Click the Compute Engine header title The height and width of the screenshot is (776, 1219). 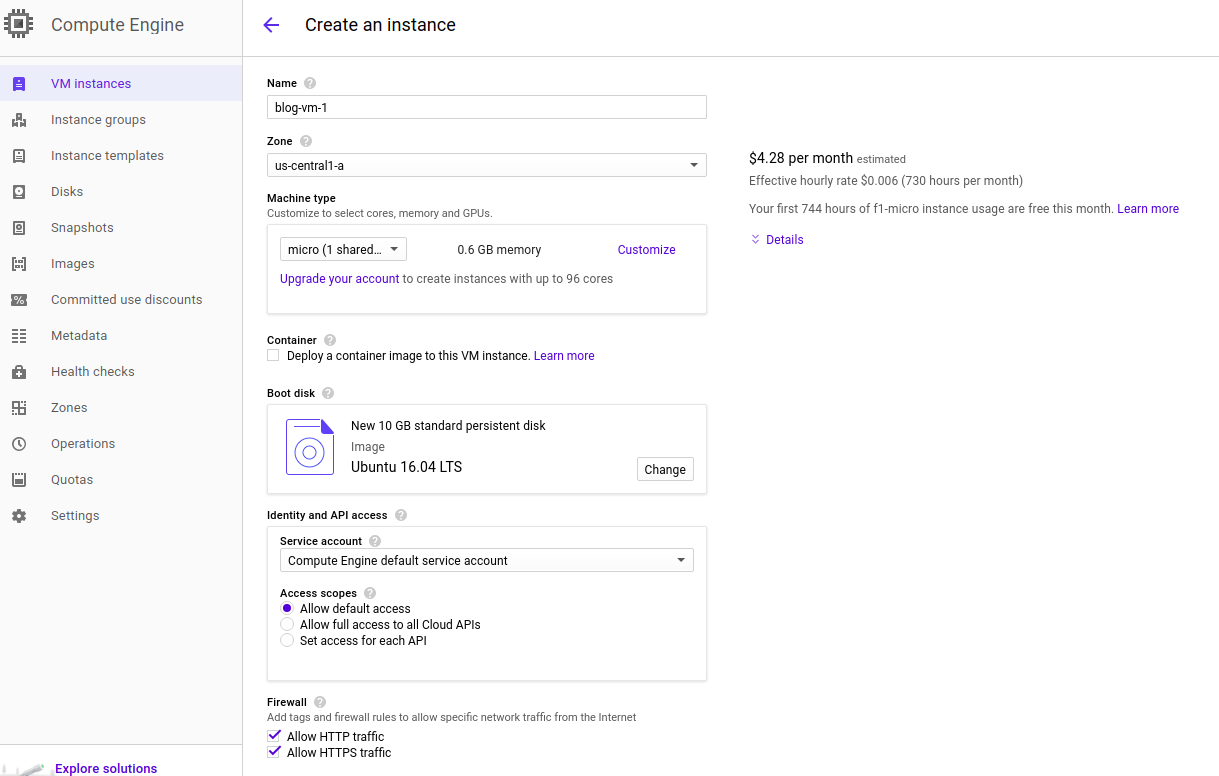point(118,25)
